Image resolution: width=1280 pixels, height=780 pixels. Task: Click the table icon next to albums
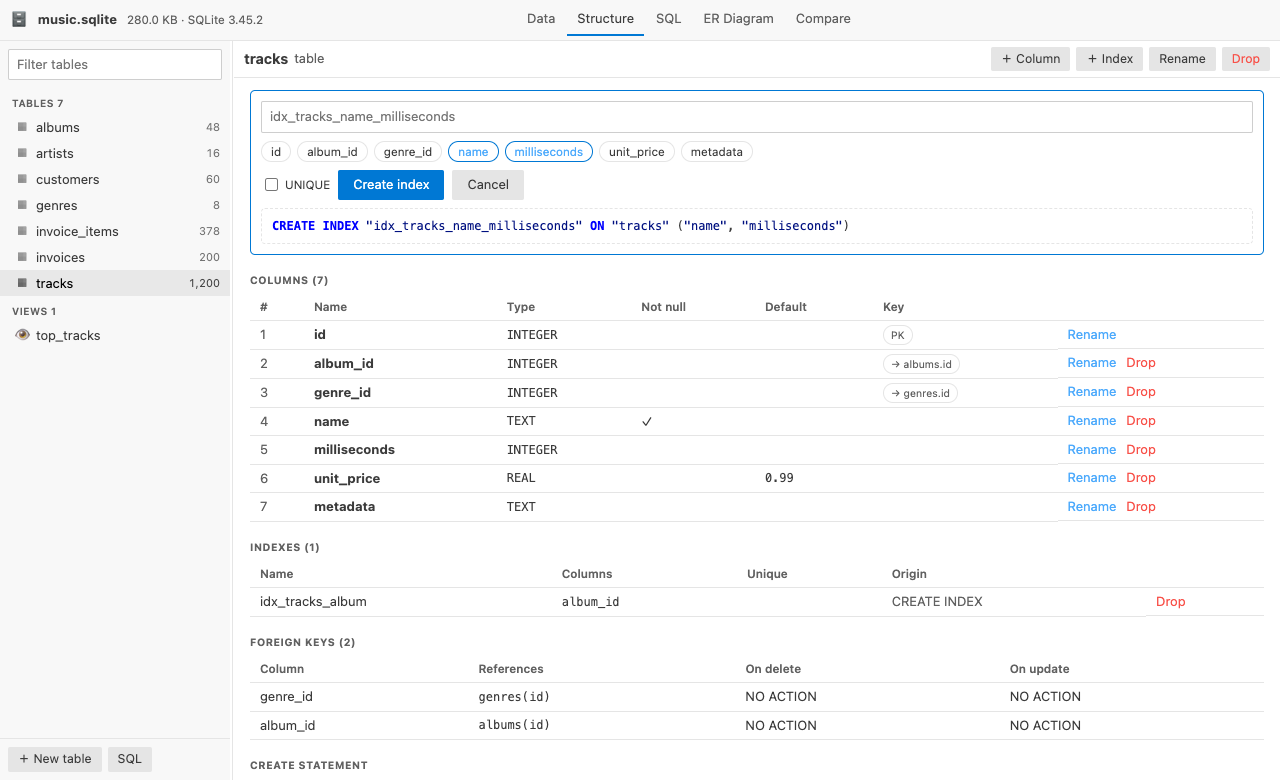tap(22, 127)
